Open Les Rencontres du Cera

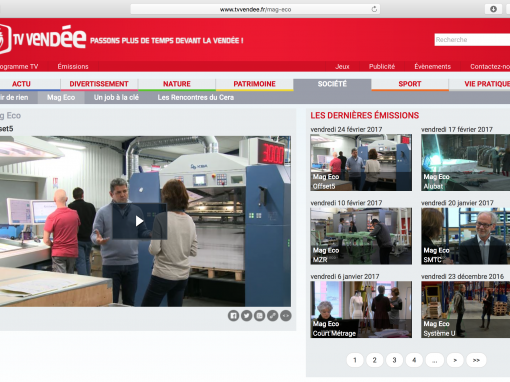[x=196, y=97]
